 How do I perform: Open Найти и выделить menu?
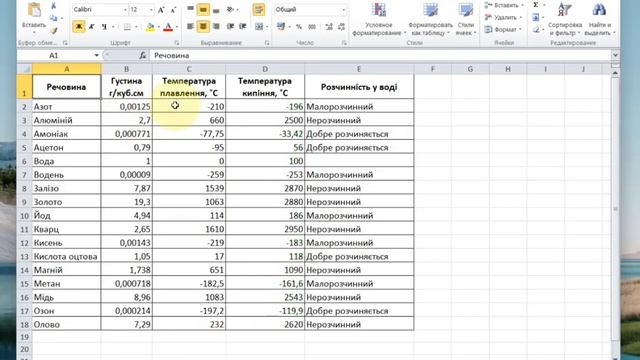point(600,19)
